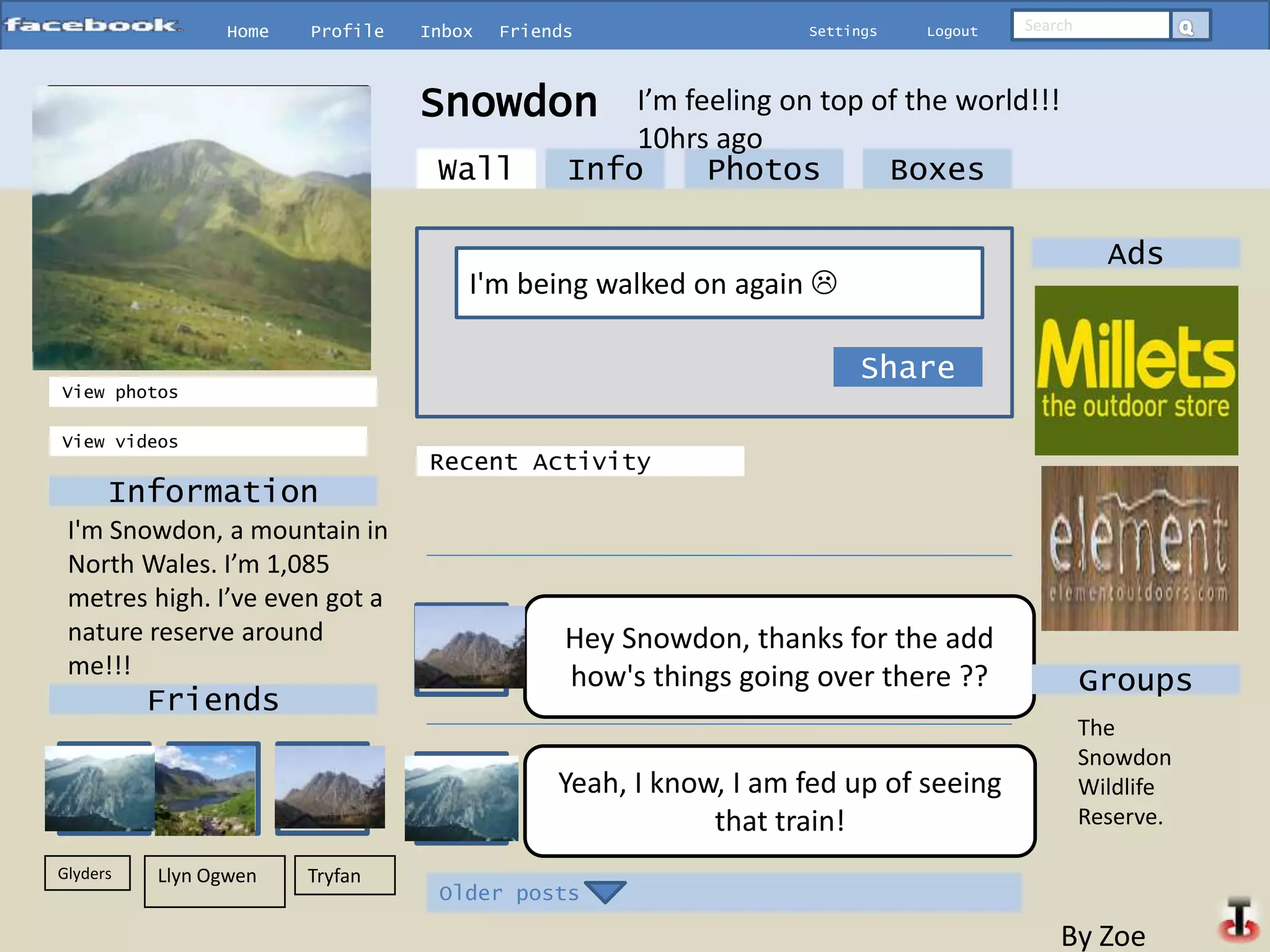Click the Snowdon profile name heading

(x=508, y=102)
